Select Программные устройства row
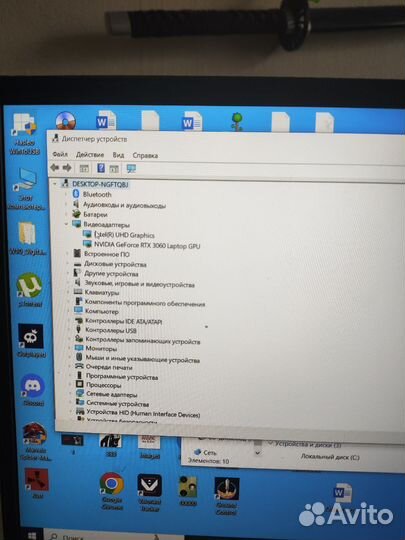 point(122,377)
